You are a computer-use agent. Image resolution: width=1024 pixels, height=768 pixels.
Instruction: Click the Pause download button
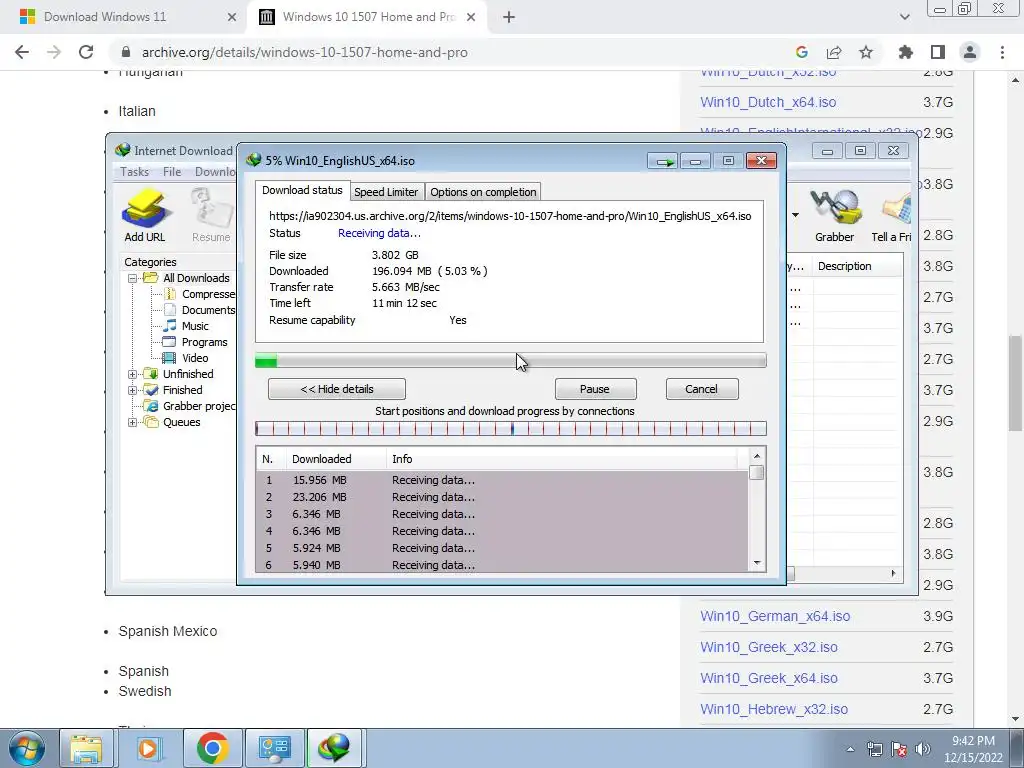pyautogui.click(x=596, y=389)
